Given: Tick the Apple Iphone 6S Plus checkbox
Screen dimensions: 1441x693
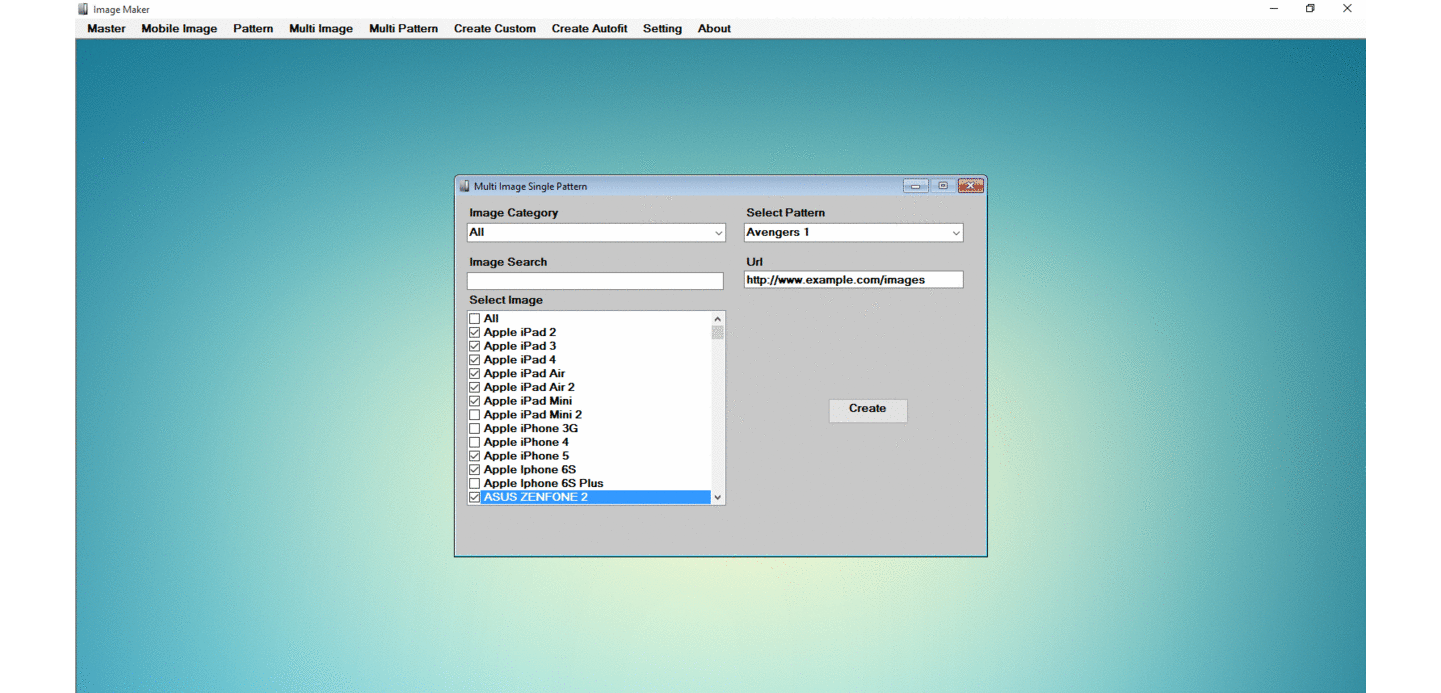Looking at the screenshot, I should click(x=475, y=484).
